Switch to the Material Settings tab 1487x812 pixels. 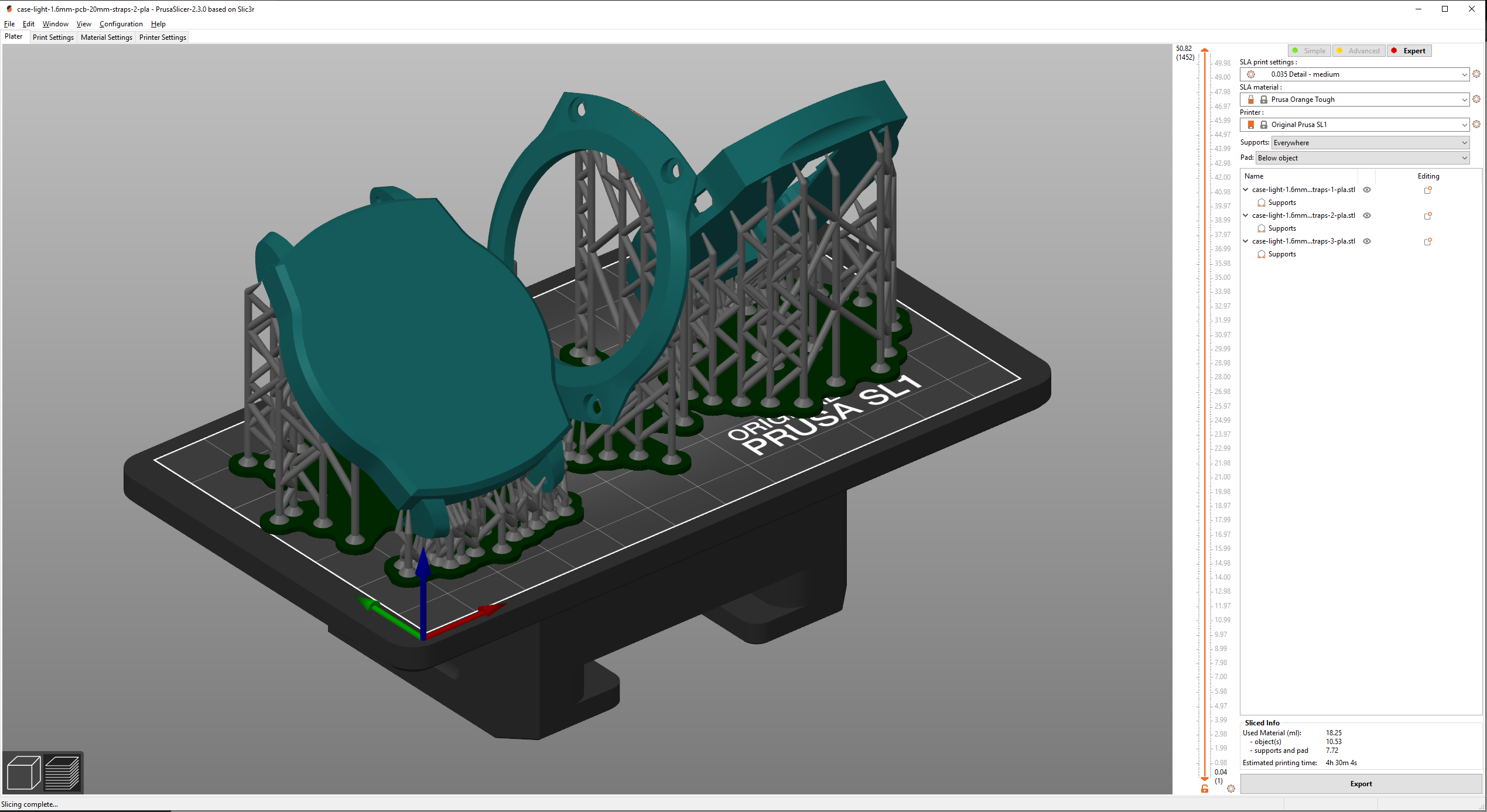107,37
